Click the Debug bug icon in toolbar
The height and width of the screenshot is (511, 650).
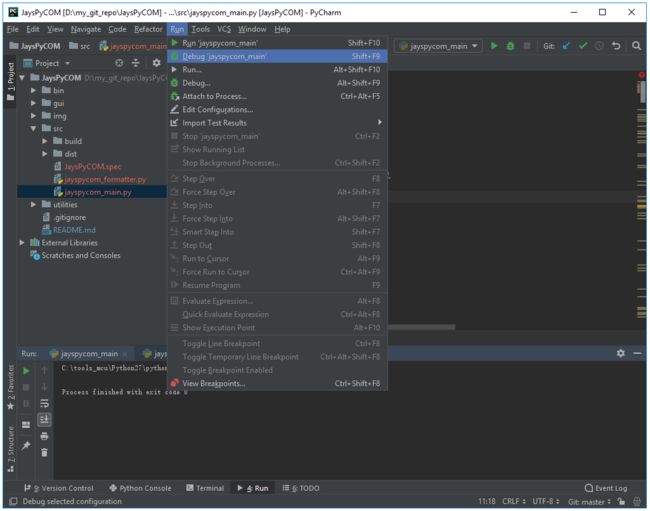510,46
